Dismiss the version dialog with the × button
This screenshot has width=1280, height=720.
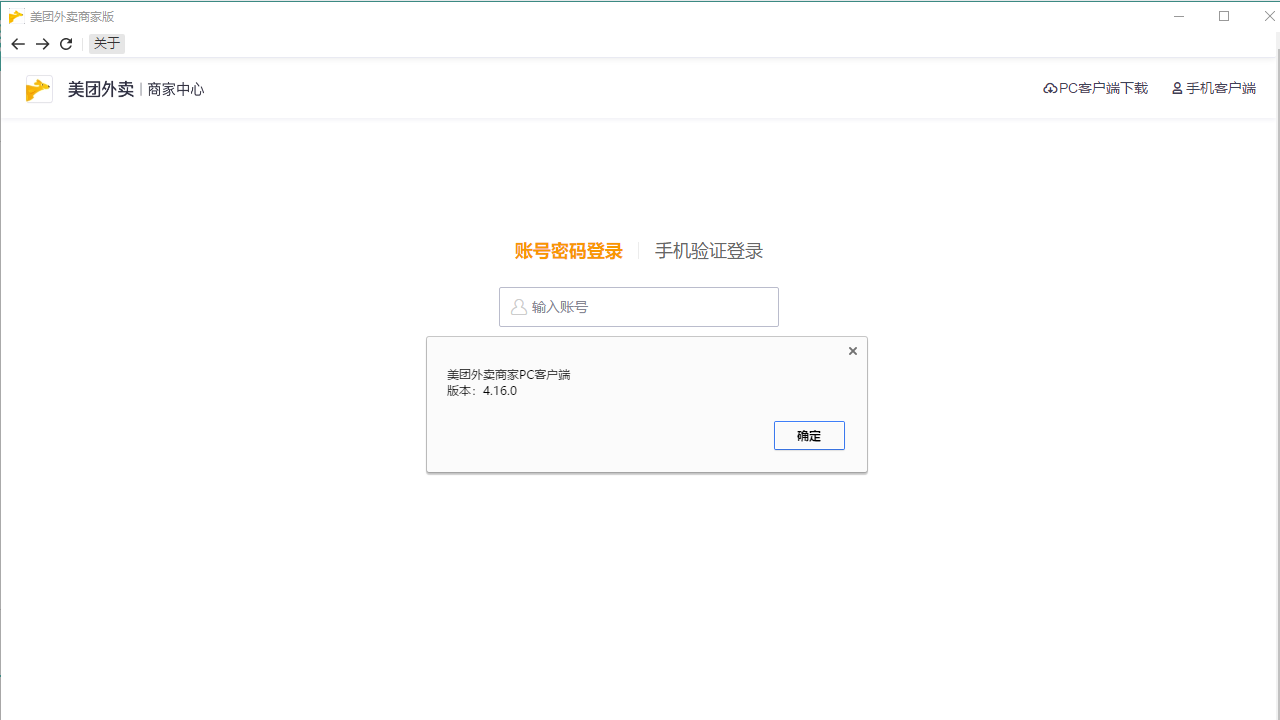click(x=852, y=350)
